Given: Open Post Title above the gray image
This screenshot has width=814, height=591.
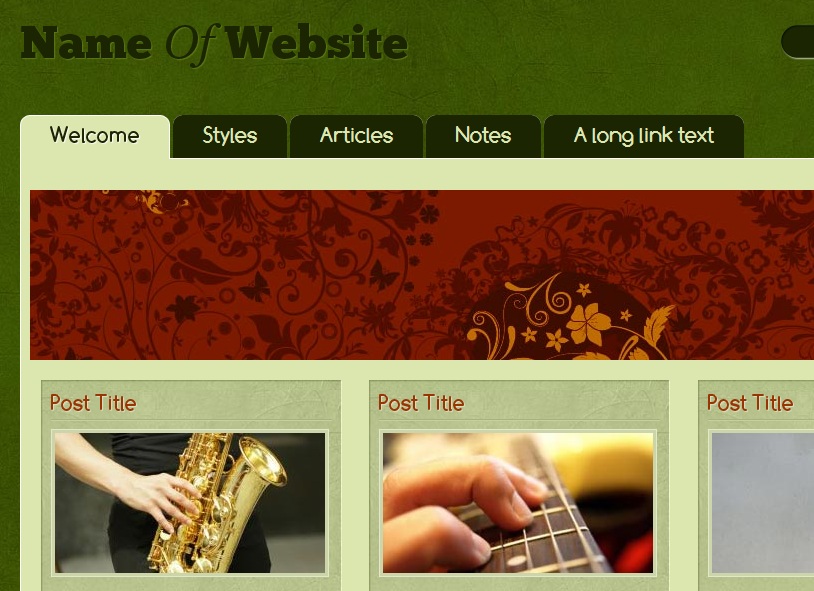Looking at the screenshot, I should coord(750,403).
